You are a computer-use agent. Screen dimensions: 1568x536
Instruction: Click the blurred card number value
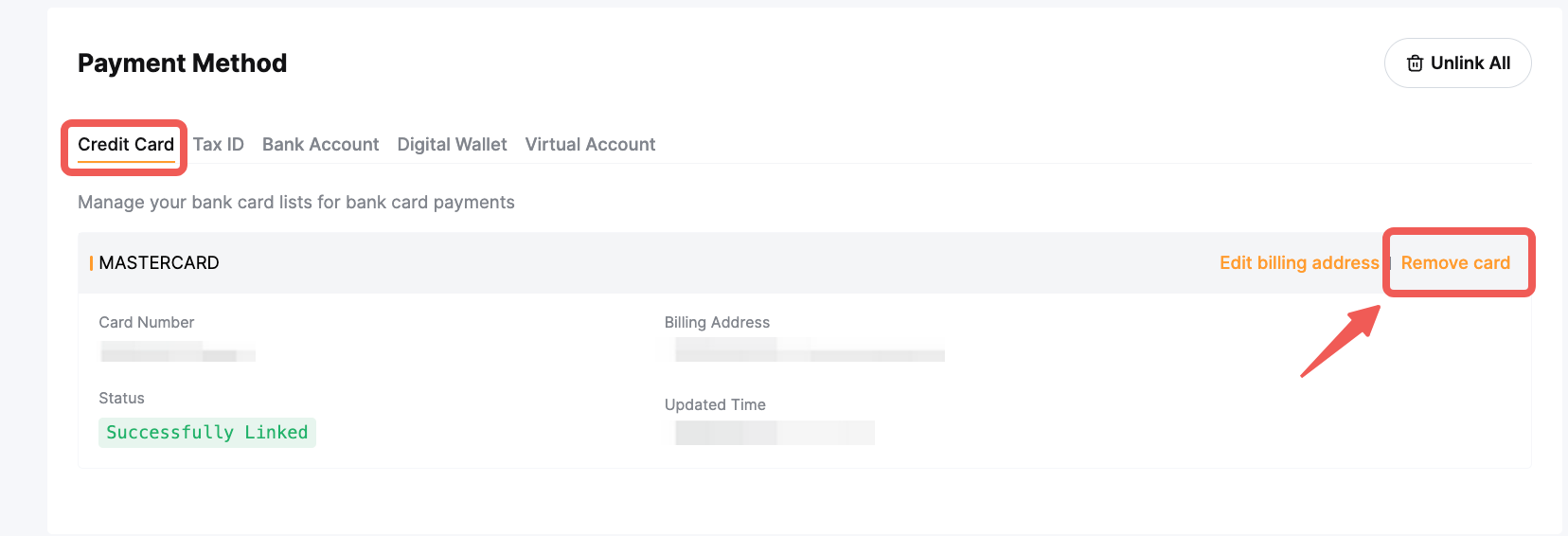178,352
